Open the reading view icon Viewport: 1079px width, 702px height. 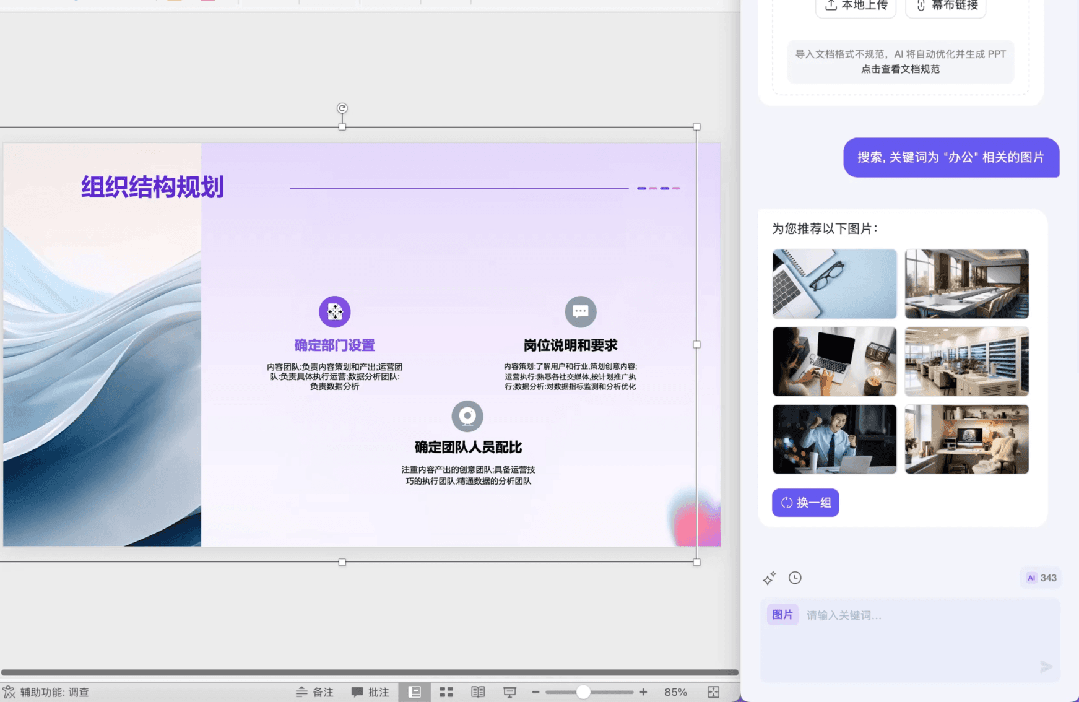coord(477,690)
